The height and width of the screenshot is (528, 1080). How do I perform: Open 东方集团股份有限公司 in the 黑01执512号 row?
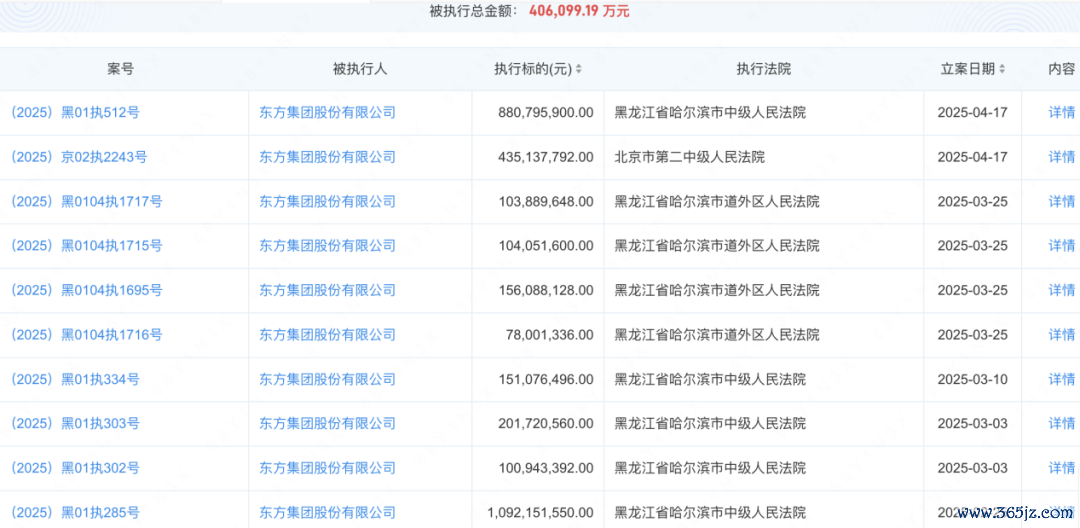[328, 112]
